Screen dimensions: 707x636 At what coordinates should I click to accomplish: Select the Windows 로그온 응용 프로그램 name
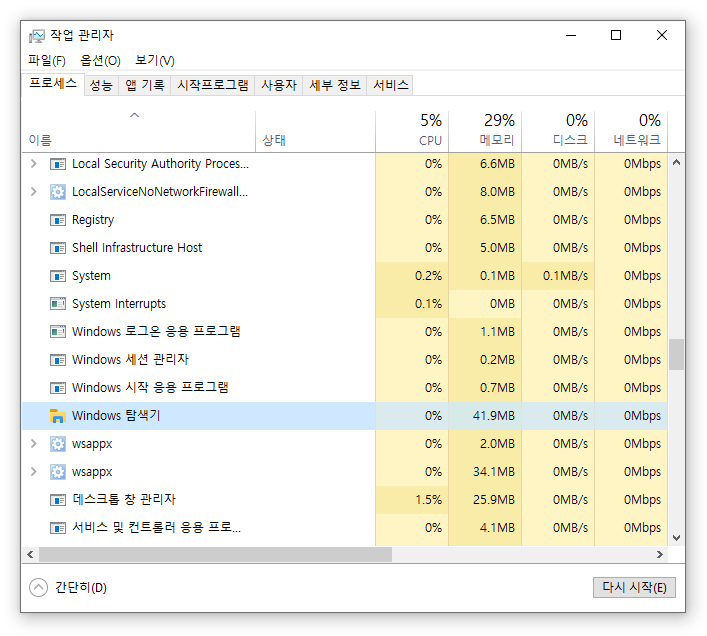point(156,332)
